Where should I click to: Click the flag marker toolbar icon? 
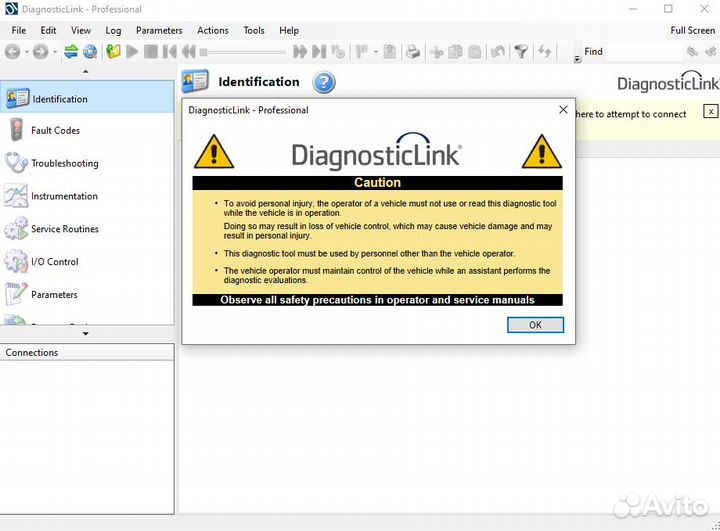click(362, 51)
